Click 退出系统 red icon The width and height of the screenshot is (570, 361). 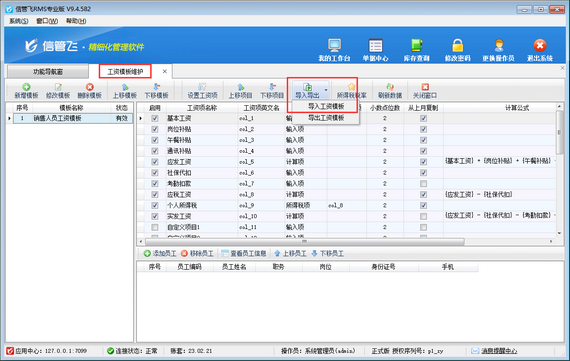point(540,46)
